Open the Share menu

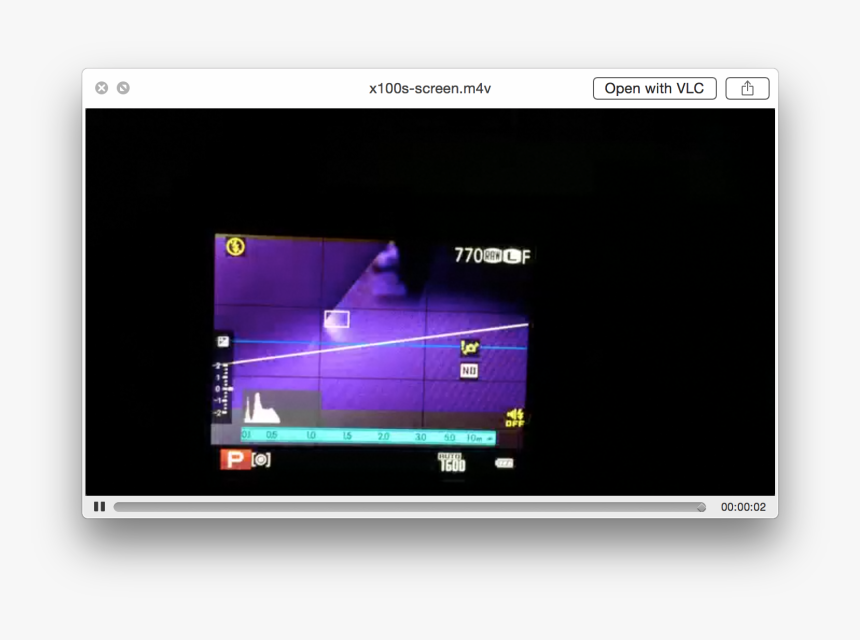pyautogui.click(x=747, y=88)
